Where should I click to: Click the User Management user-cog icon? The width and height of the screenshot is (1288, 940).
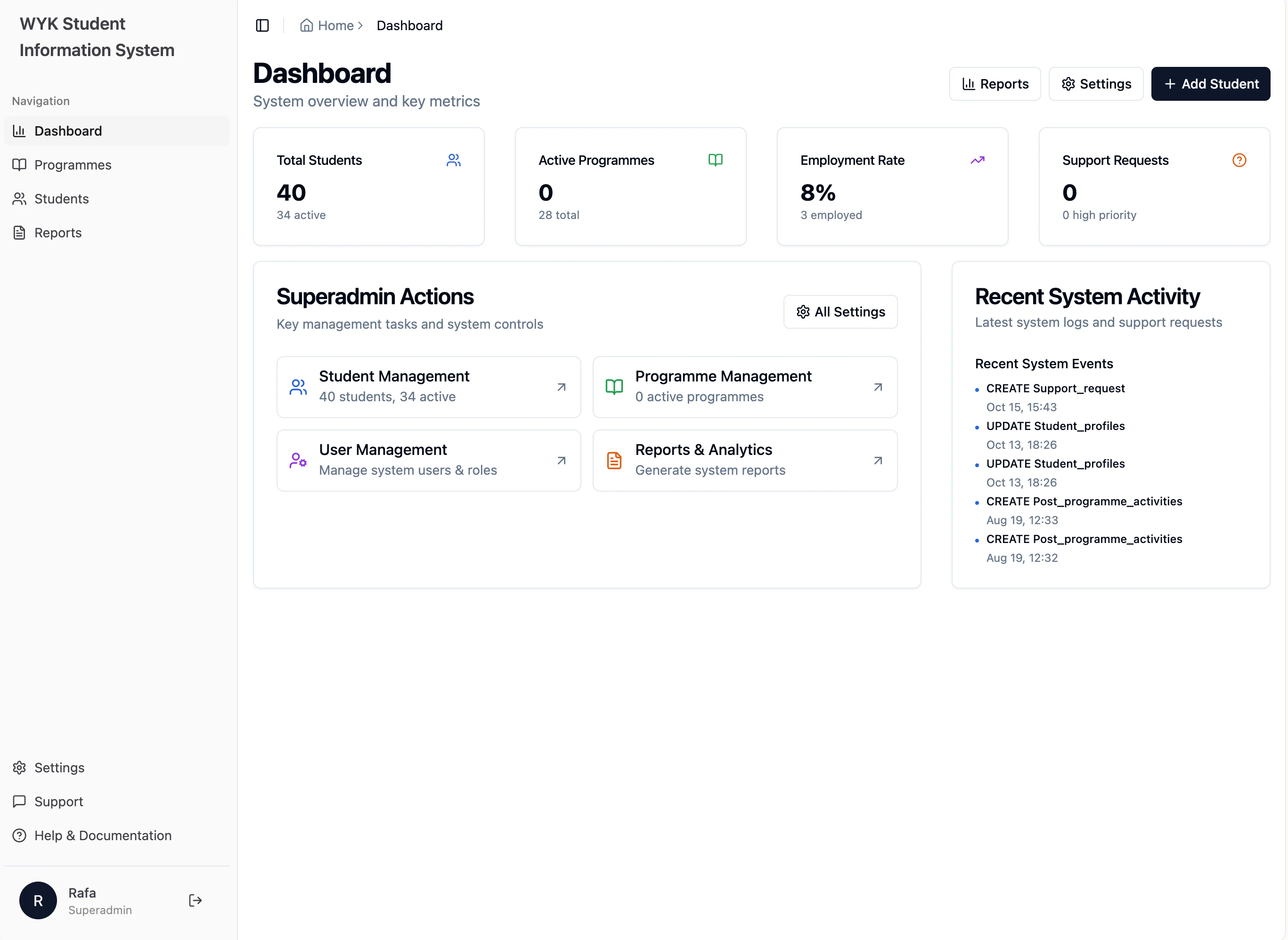pyautogui.click(x=298, y=460)
